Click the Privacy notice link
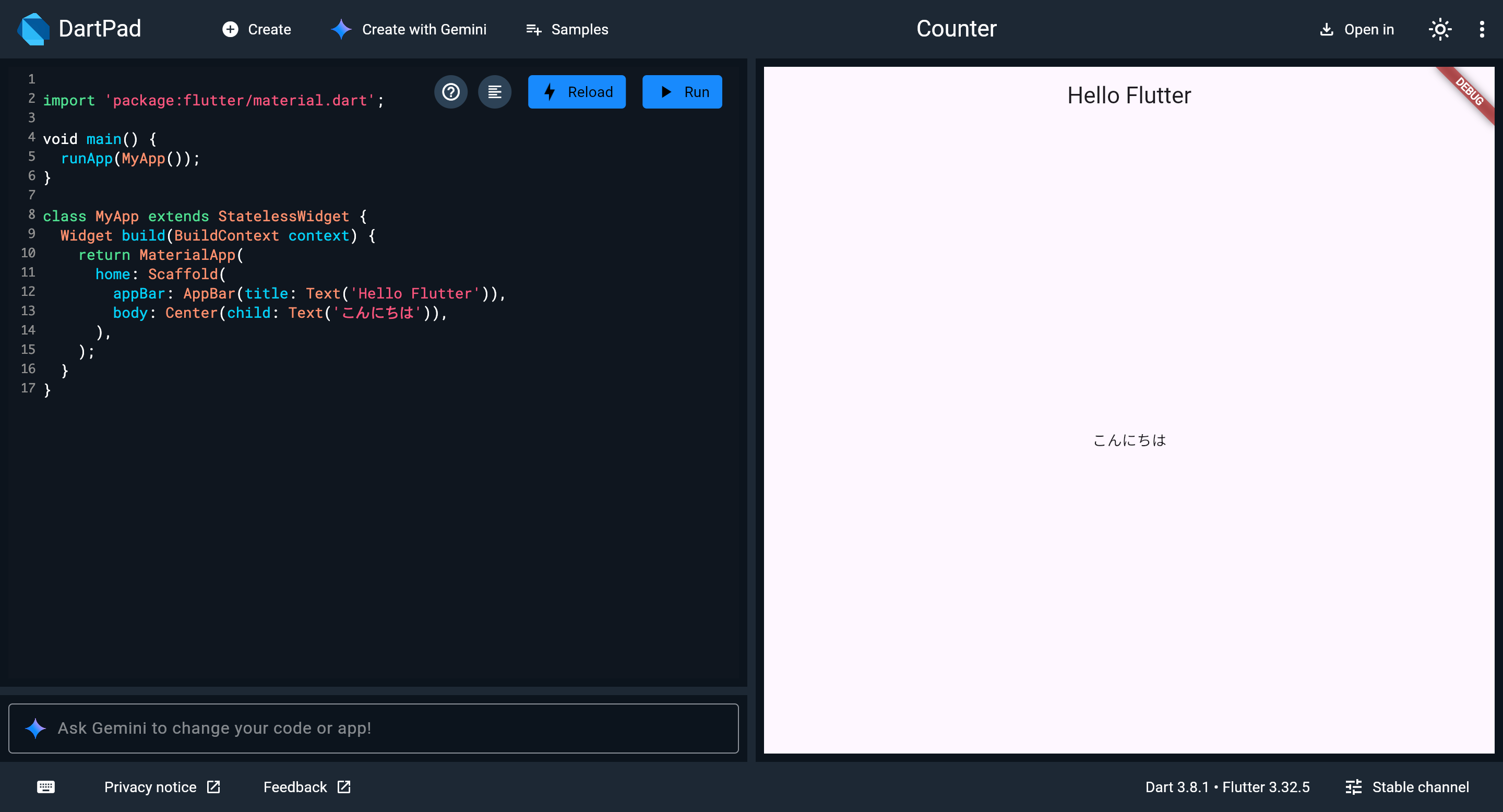The height and width of the screenshot is (812, 1503). pyautogui.click(x=150, y=787)
